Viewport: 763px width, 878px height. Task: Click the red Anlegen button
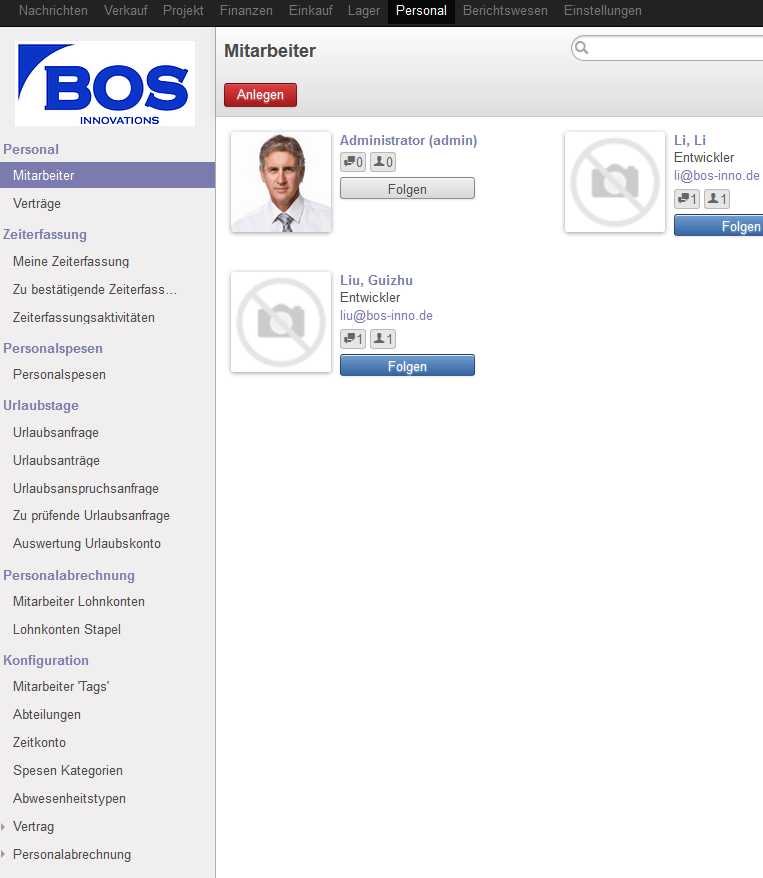pyautogui.click(x=260, y=95)
